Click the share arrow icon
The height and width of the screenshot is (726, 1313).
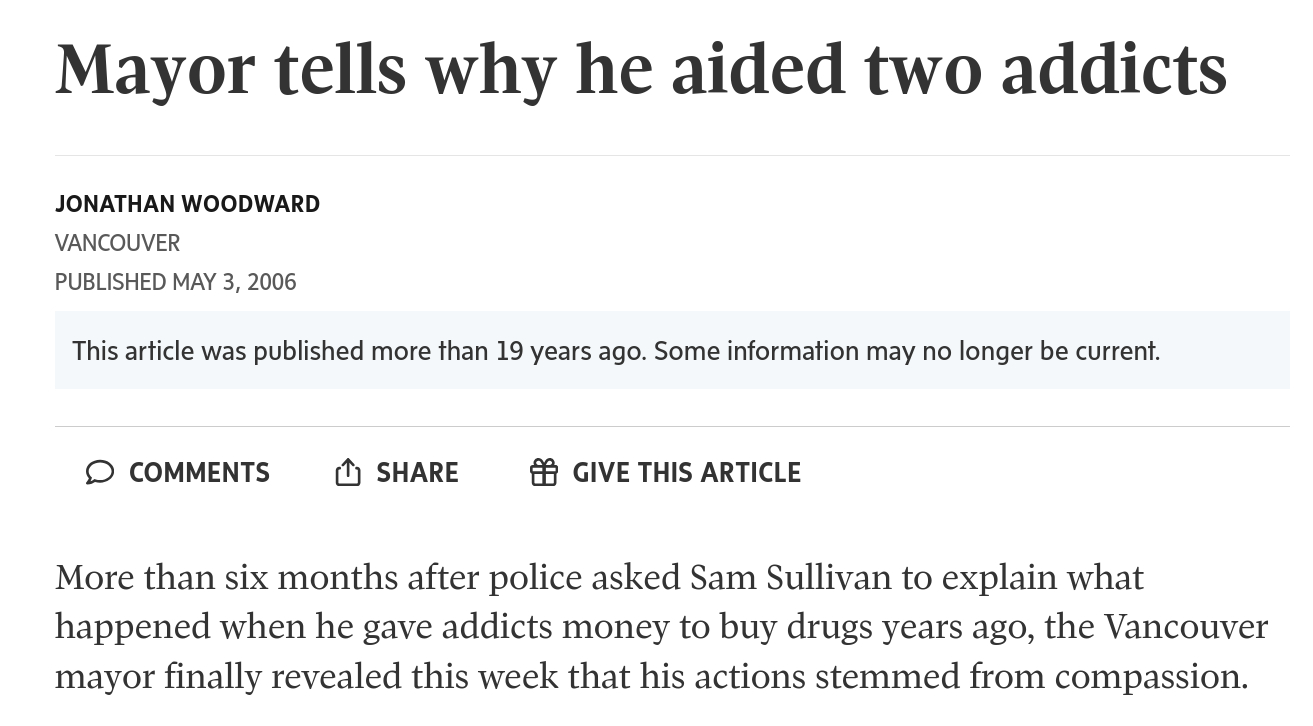tap(347, 472)
